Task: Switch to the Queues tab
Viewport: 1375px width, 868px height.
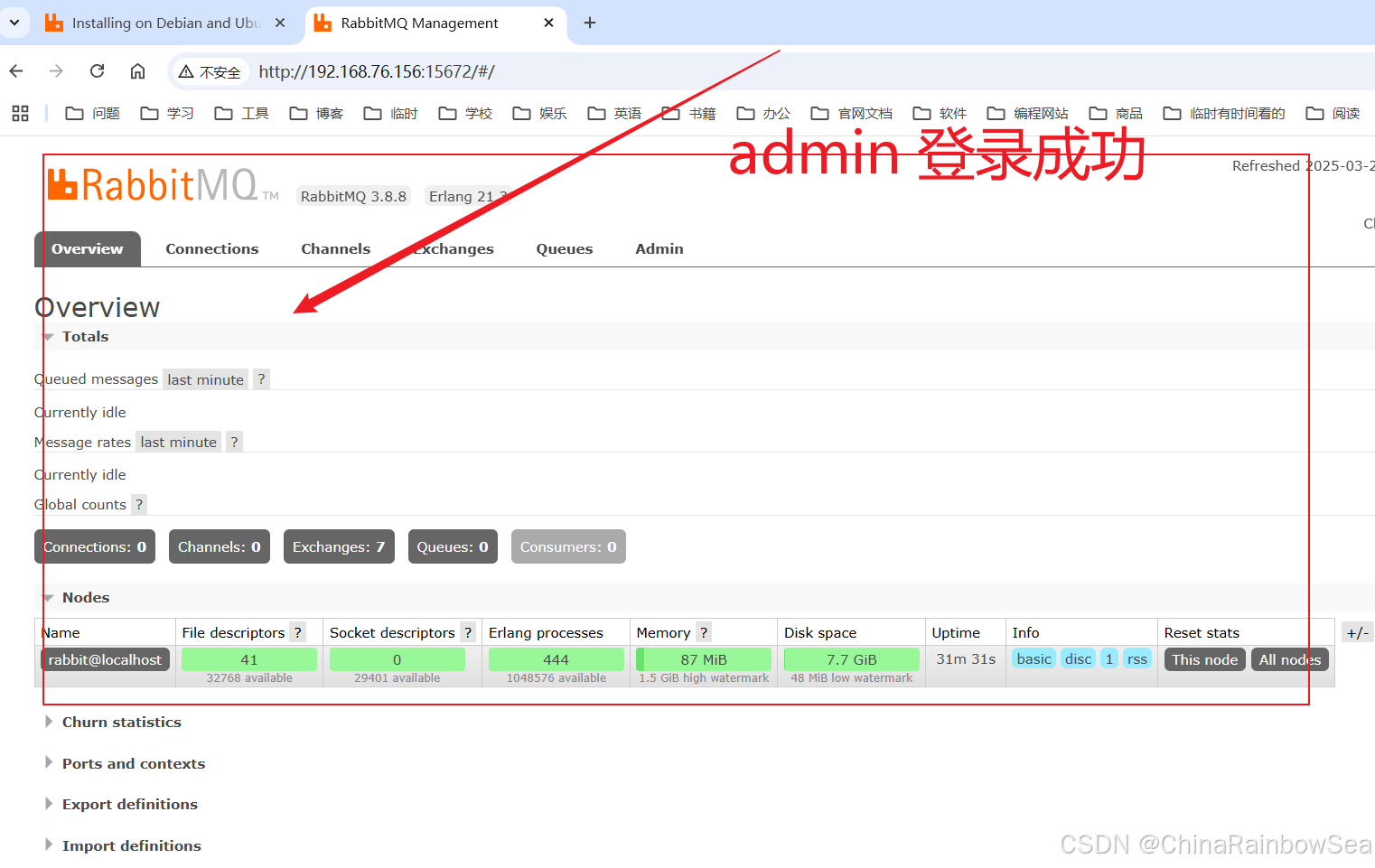Action: [x=565, y=248]
